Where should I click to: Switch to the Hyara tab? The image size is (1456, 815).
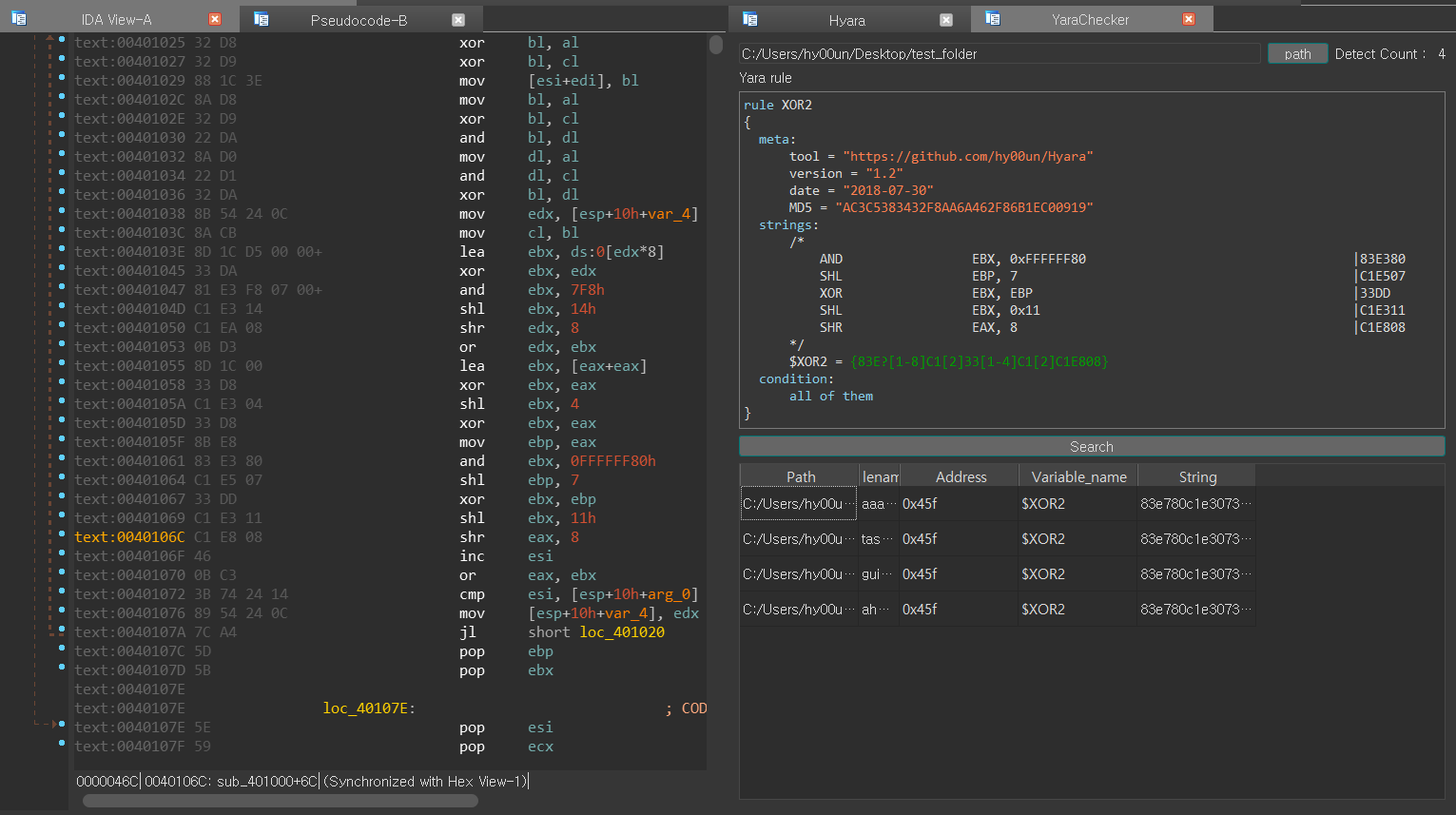[x=846, y=20]
